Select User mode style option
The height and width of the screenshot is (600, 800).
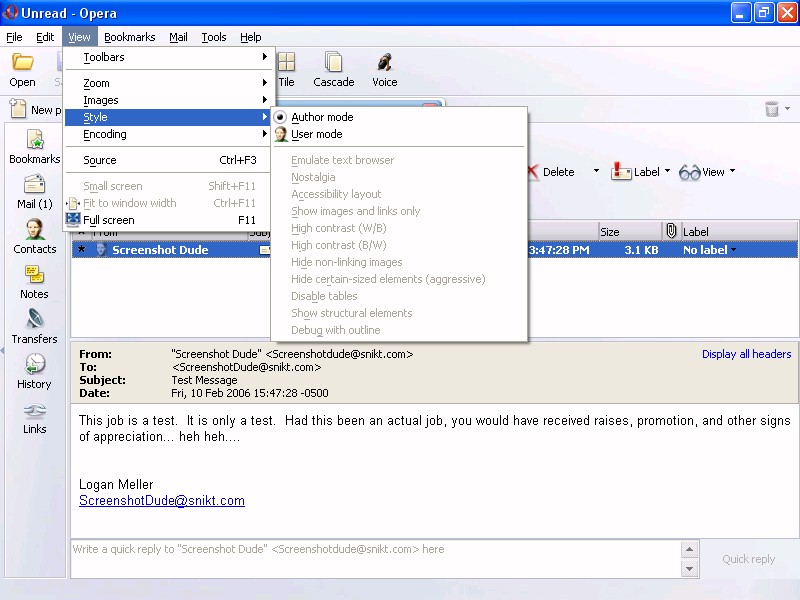(x=316, y=134)
